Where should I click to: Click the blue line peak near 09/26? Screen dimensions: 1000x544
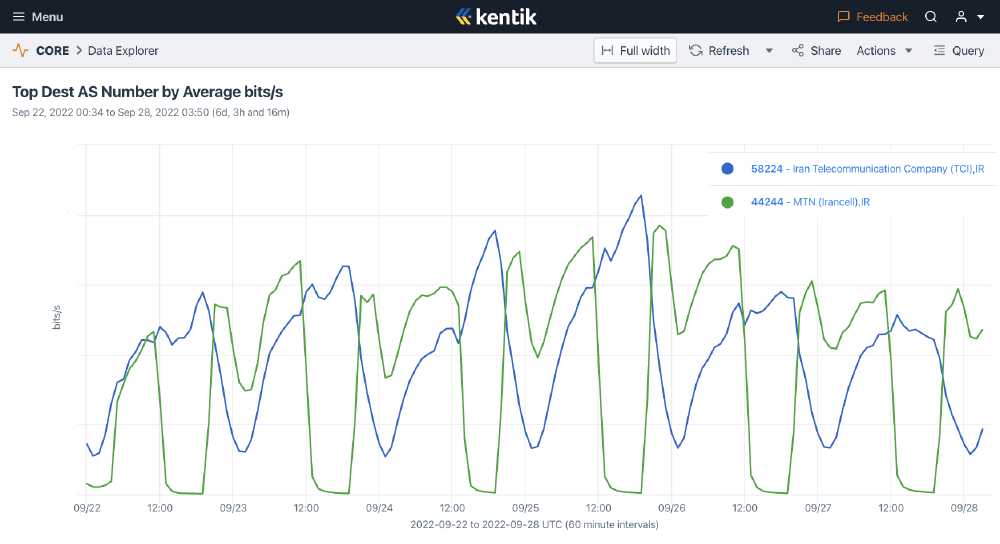tap(637, 197)
